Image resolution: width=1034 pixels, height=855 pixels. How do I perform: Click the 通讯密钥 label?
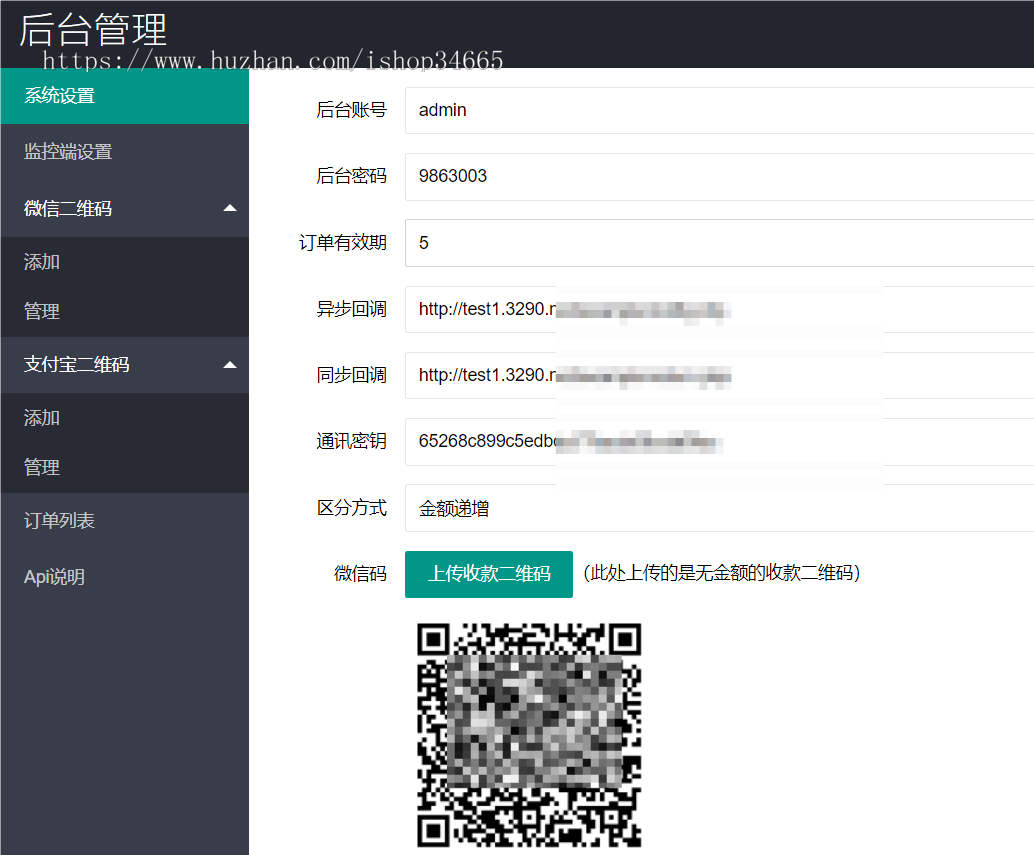351,441
